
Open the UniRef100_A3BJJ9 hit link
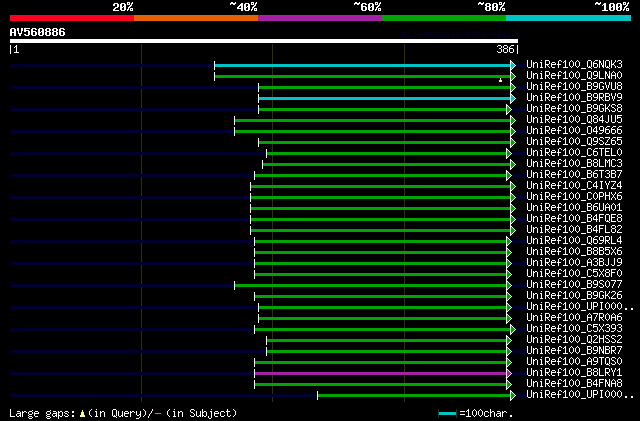point(574,263)
